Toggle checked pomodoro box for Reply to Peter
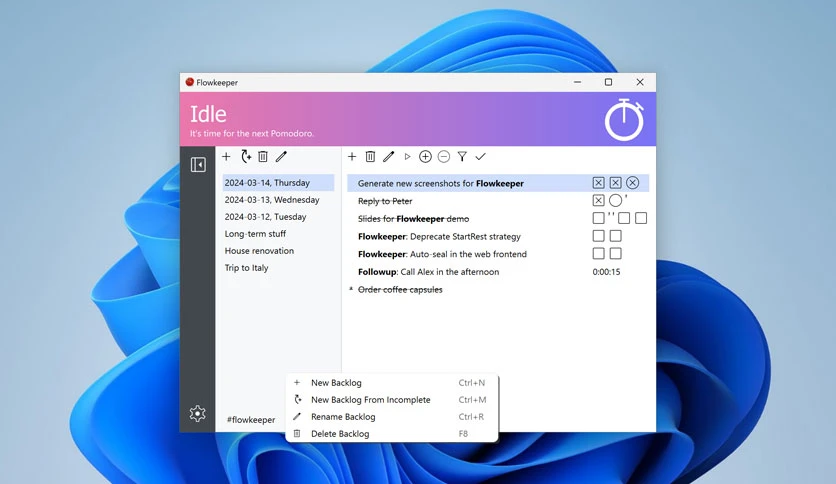The width and height of the screenshot is (836, 484). [x=598, y=200]
